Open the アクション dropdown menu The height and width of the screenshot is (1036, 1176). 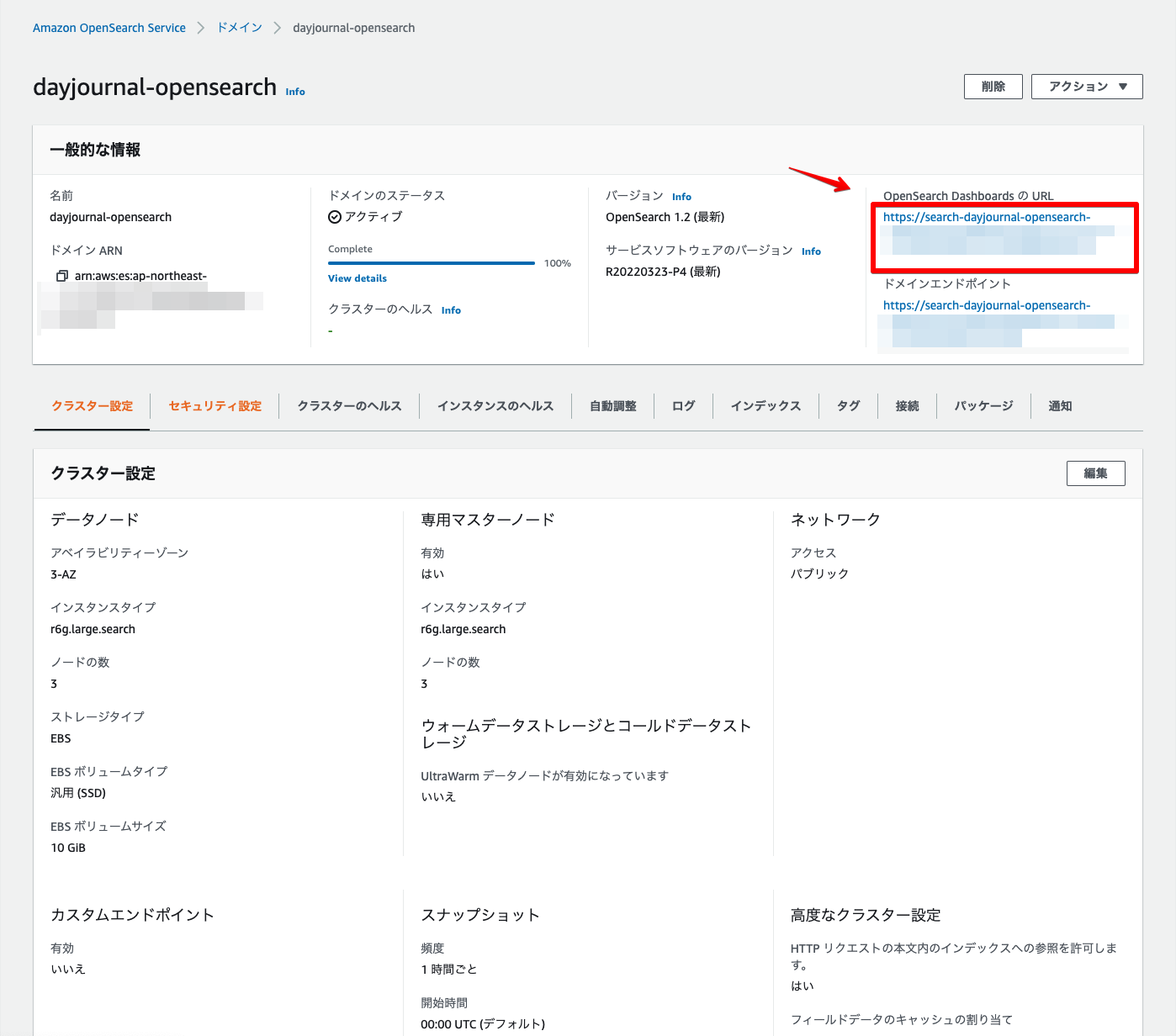tap(1086, 86)
